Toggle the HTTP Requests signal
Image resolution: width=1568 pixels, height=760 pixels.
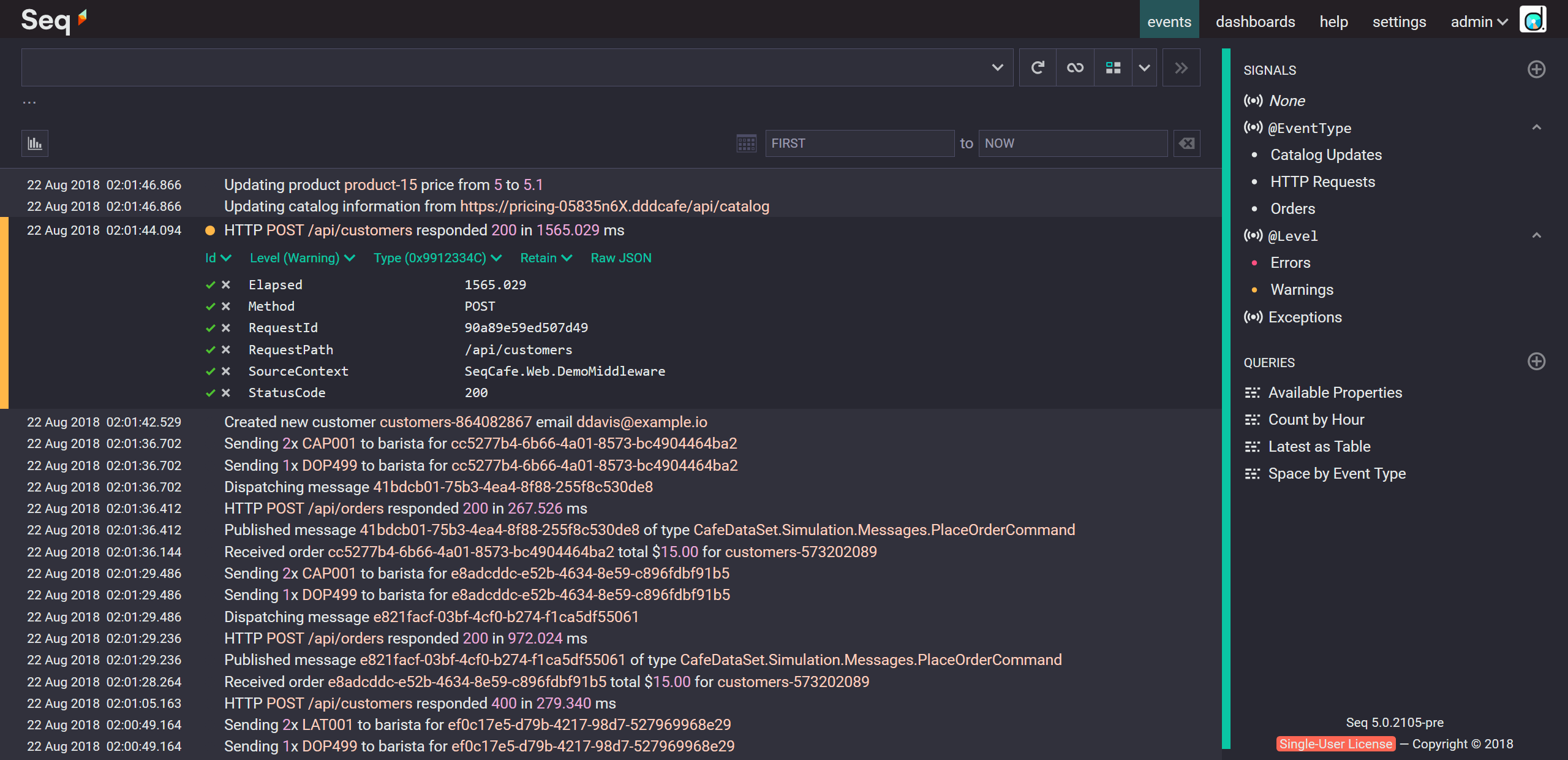coord(1322,181)
